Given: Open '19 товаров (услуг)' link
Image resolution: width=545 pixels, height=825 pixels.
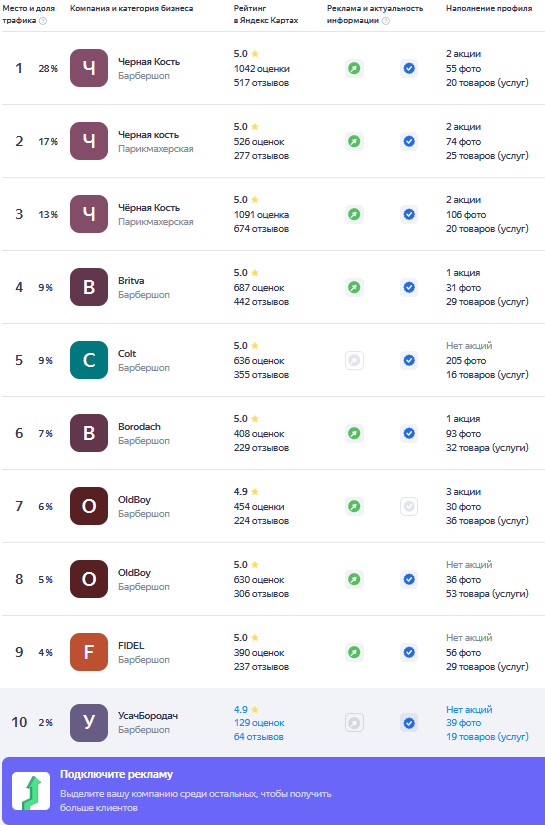Looking at the screenshot, I should click(487, 737).
